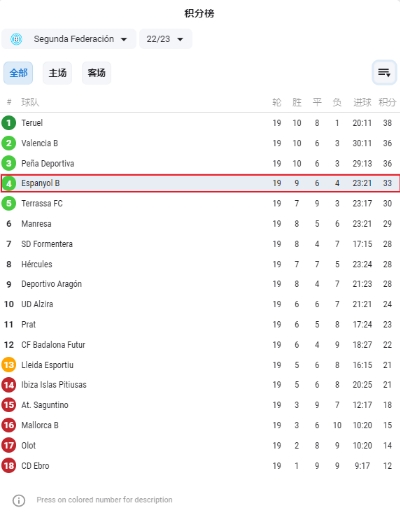Open the 22/23 season dropdown
Screen dimensions: 400x515
point(165,39)
